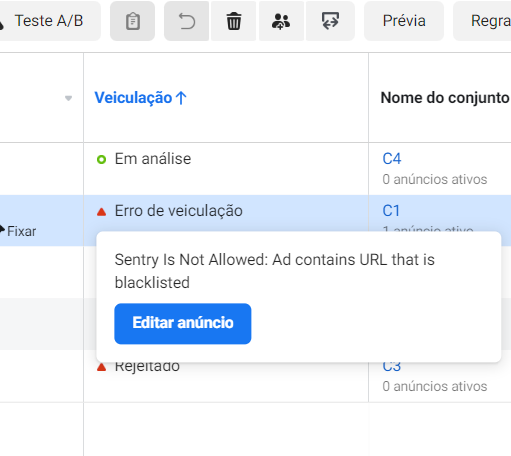This screenshot has width=511, height=456.
Task: Click red triangle beside Rejeitado
Action: (101, 367)
